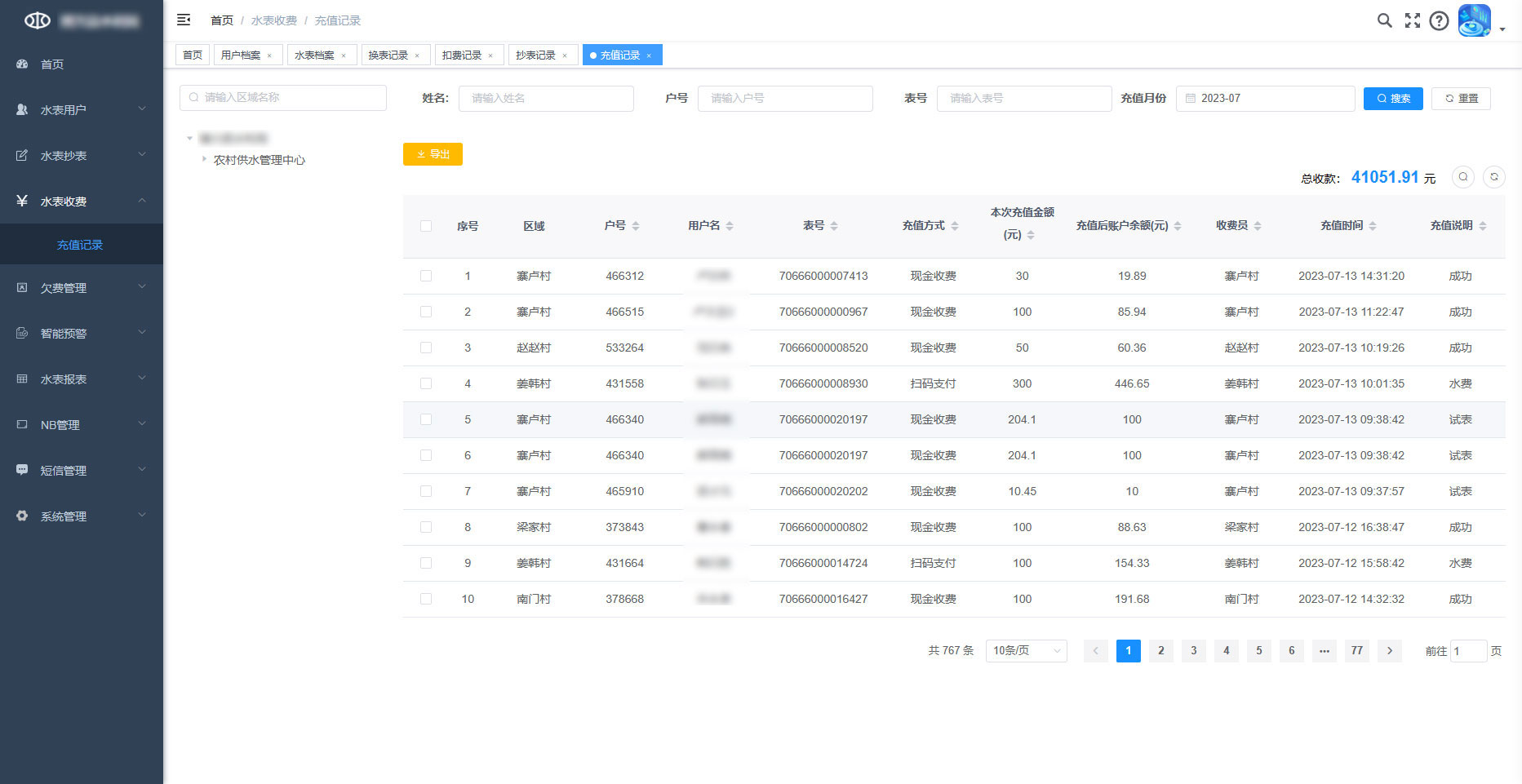This screenshot has width=1522, height=784.
Task: Click the 请输入户号 input field
Action: 784,98
